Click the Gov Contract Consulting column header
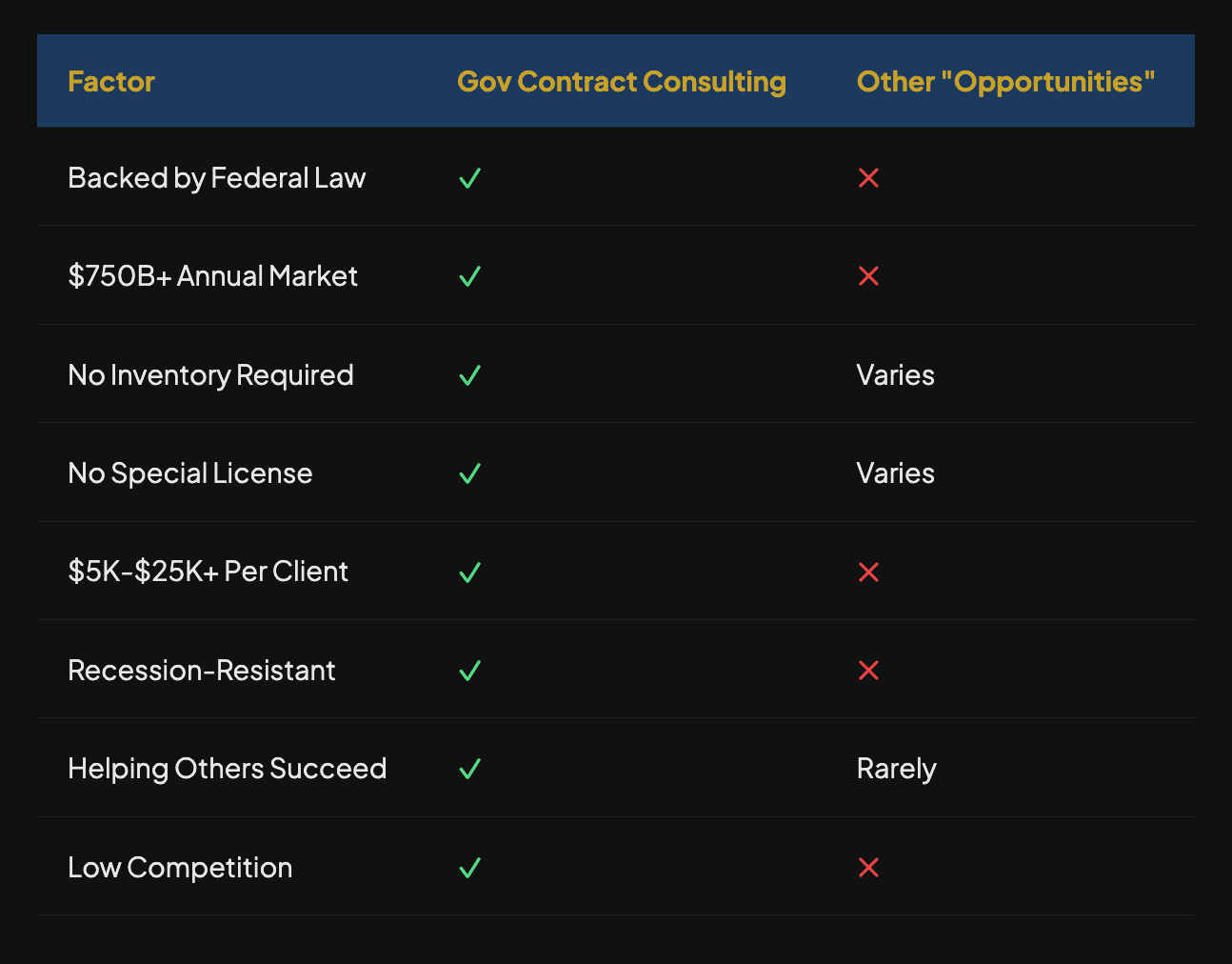 pos(622,82)
